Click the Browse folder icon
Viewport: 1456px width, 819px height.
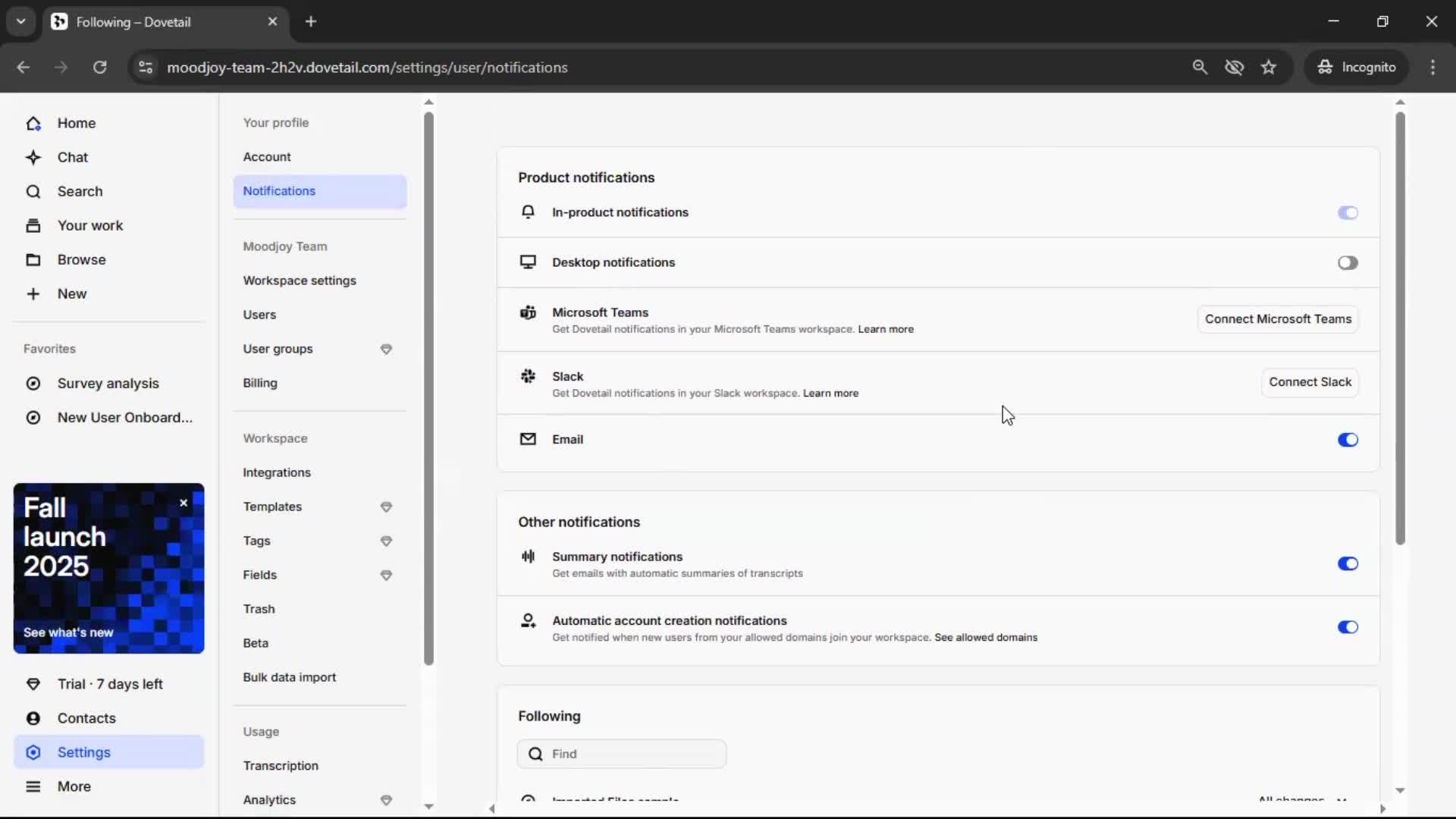[33, 260]
